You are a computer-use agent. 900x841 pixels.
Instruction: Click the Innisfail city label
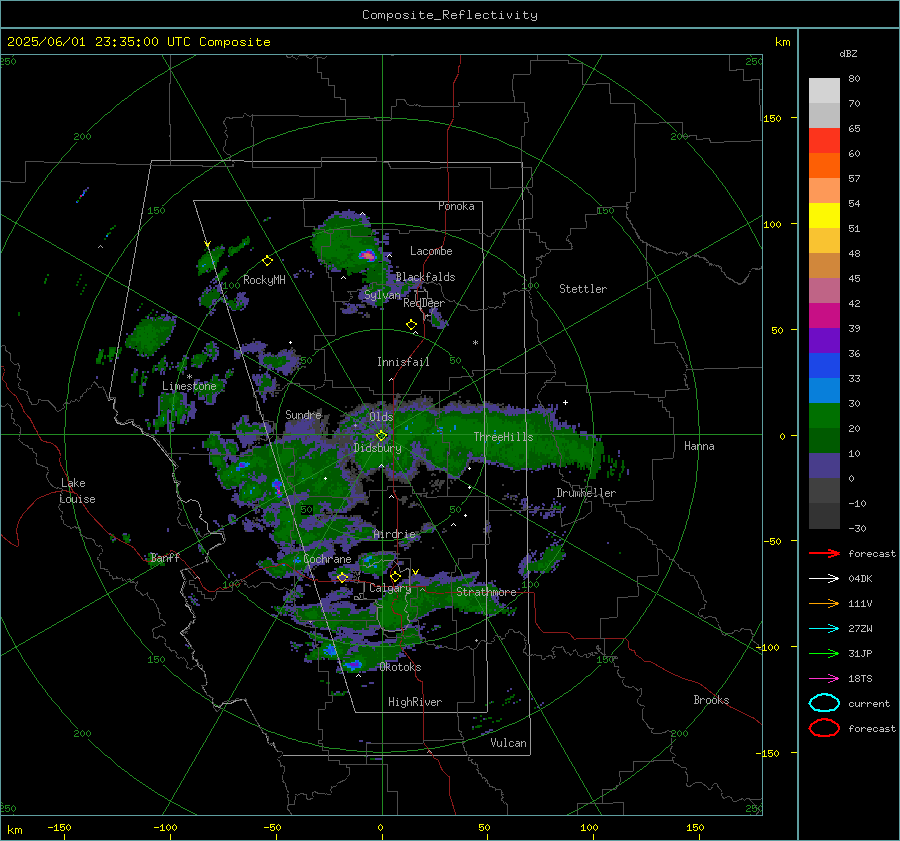click(403, 362)
